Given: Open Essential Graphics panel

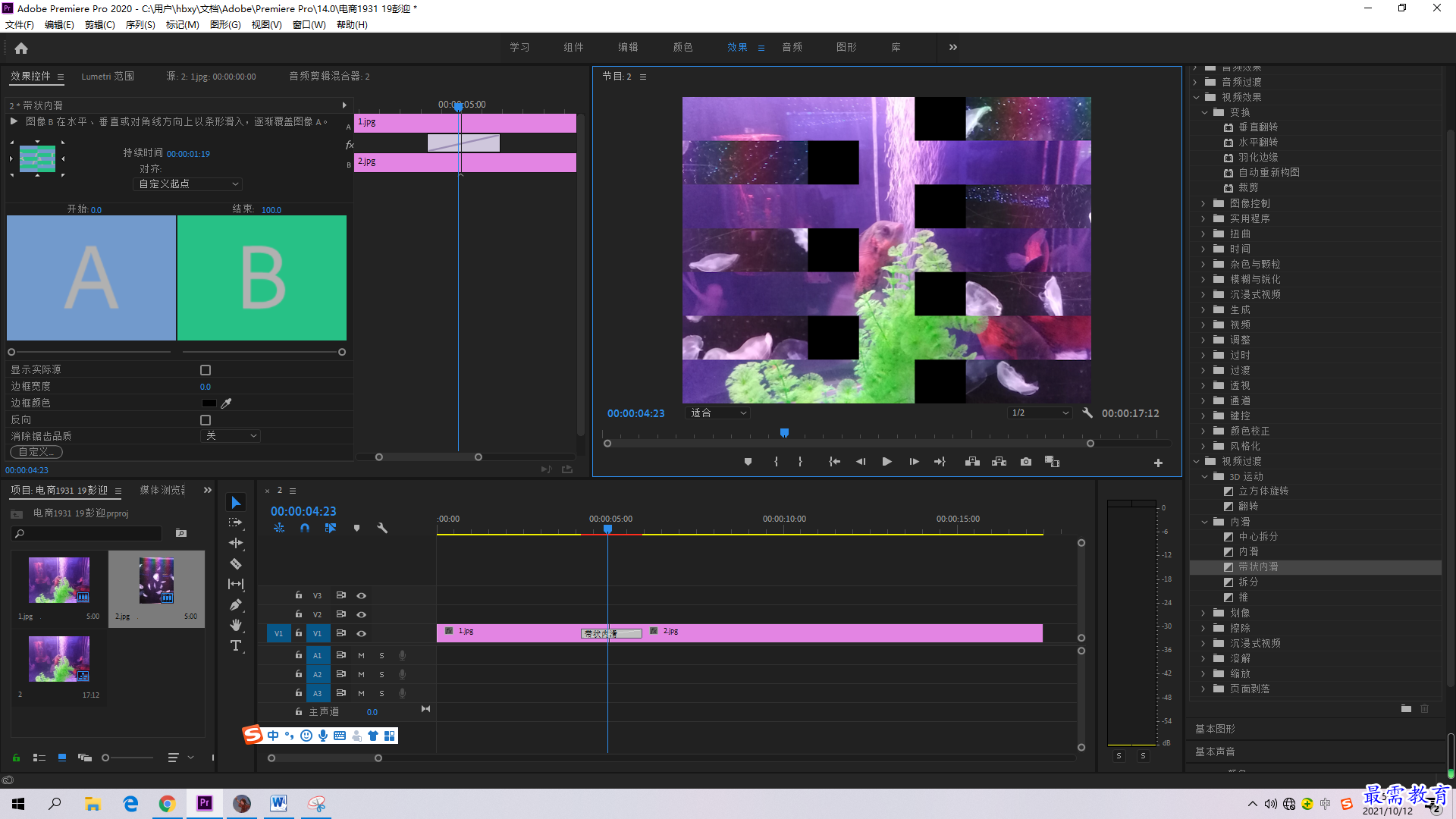Looking at the screenshot, I should pos(1215,729).
